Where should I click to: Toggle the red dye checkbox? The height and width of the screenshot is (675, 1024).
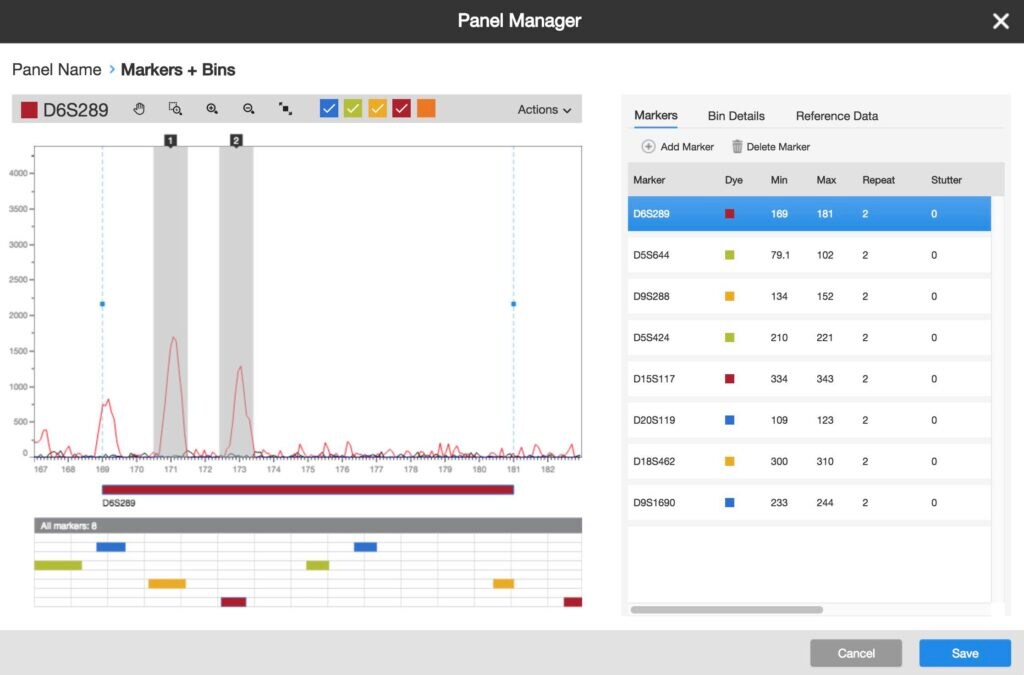coord(402,109)
